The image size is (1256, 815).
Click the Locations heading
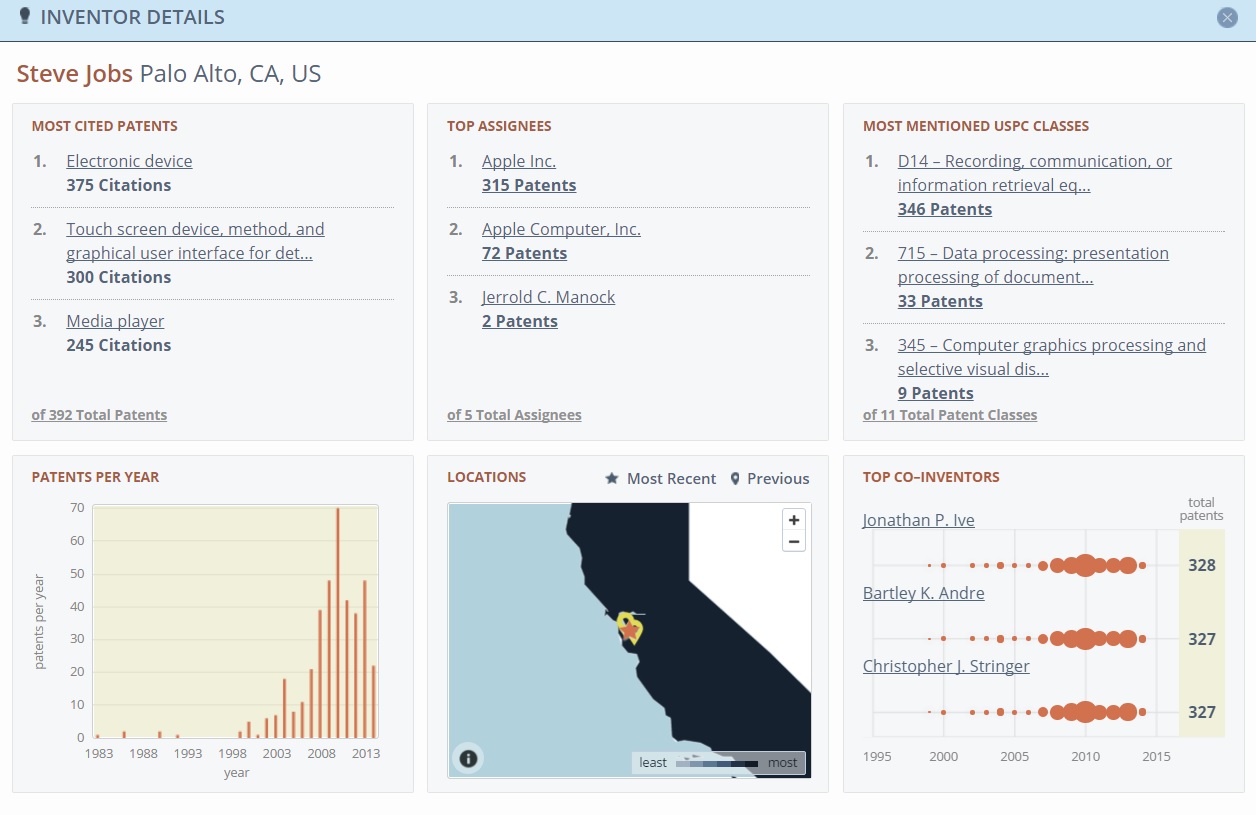pyautogui.click(x=486, y=477)
